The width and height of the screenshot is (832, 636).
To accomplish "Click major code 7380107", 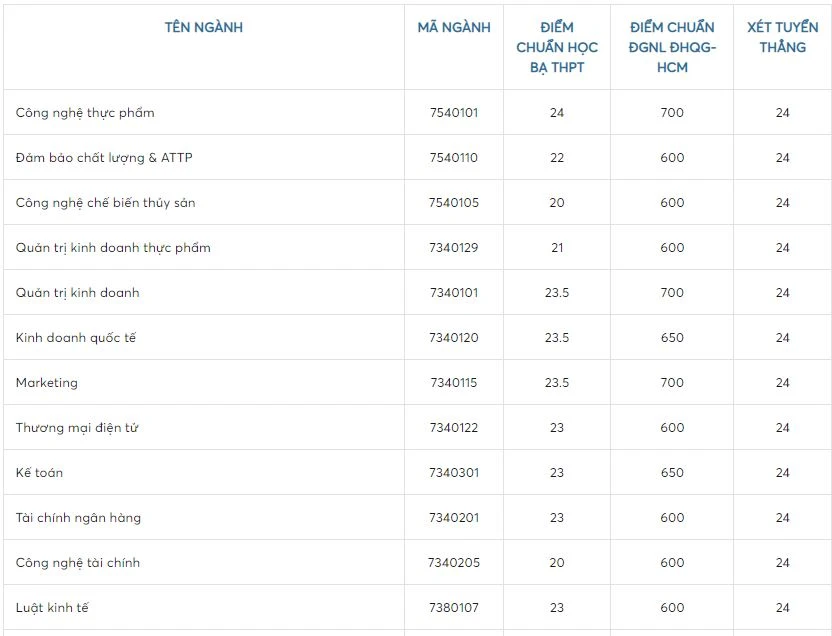I will pyautogui.click(x=454, y=608).
